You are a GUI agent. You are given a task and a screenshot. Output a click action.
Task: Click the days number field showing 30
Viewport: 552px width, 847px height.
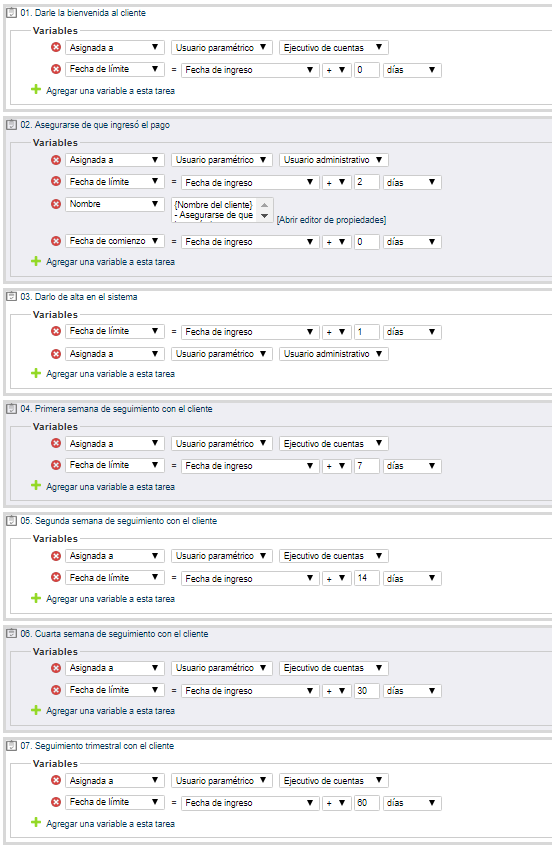(x=367, y=691)
